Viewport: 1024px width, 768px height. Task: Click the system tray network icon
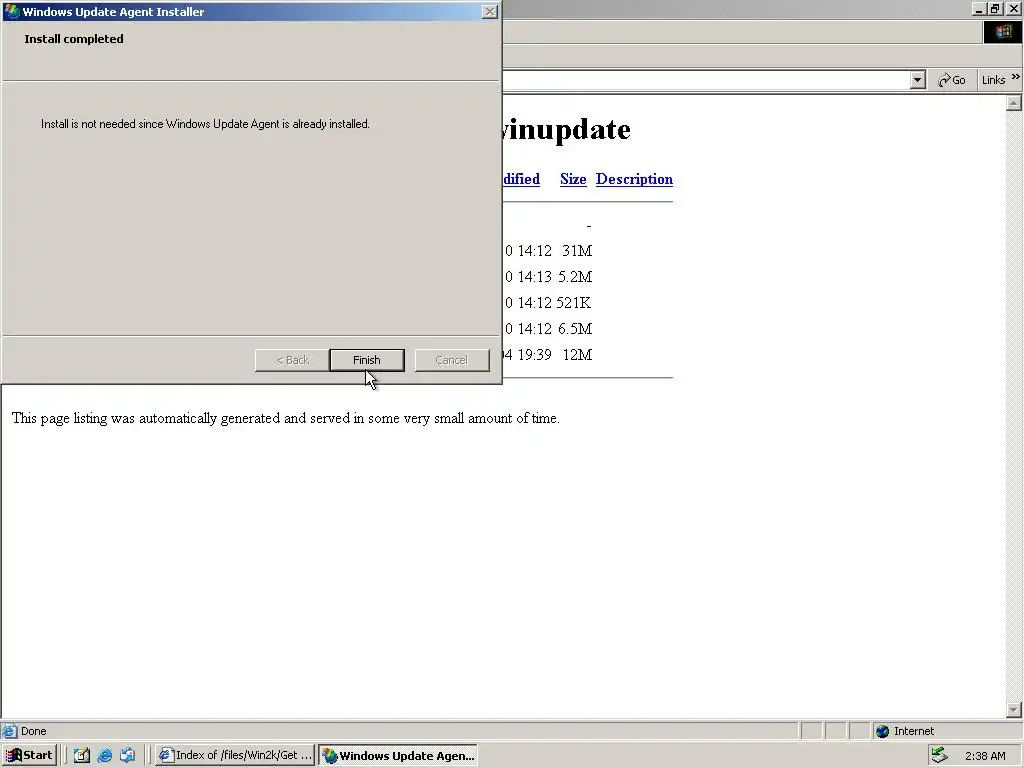(939, 755)
